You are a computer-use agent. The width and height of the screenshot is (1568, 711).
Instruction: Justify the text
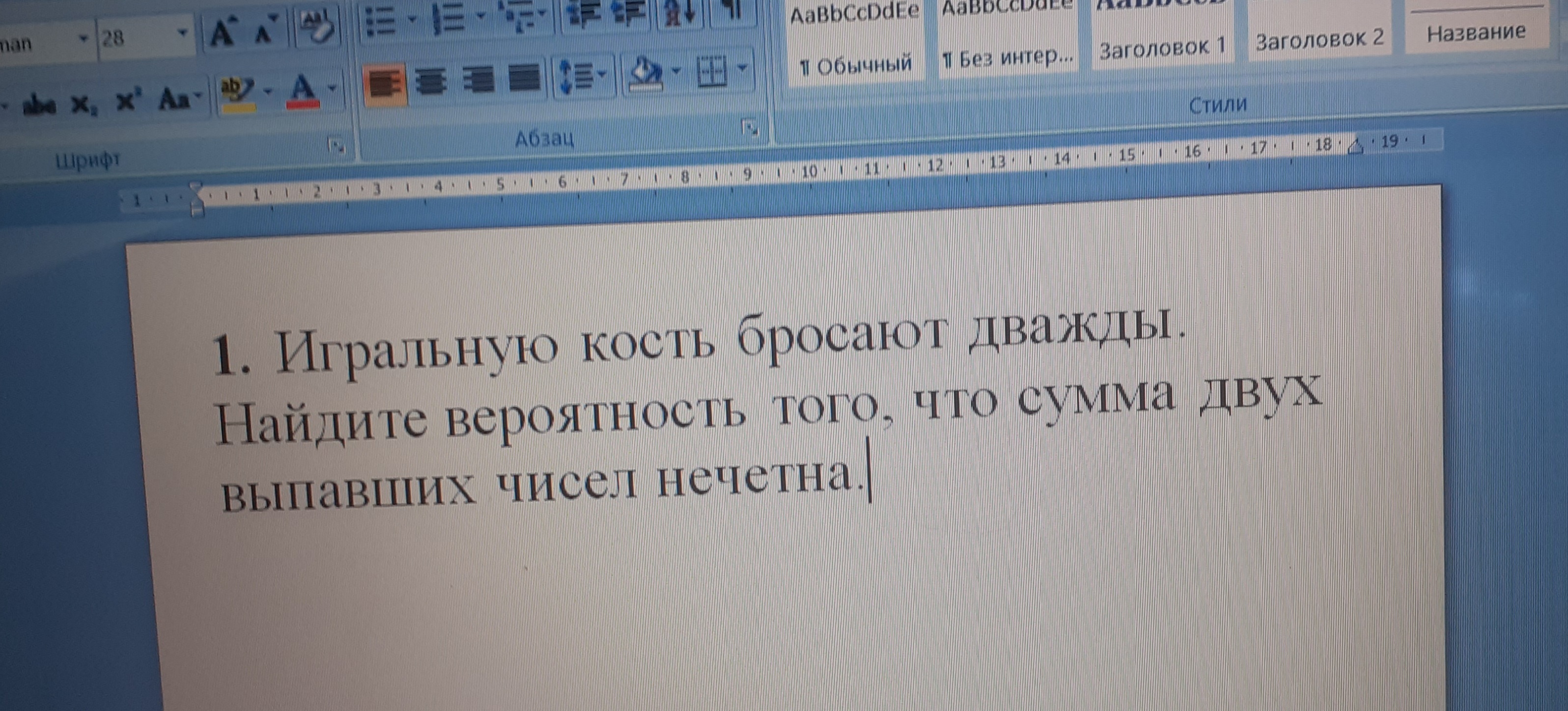tap(524, 77)
